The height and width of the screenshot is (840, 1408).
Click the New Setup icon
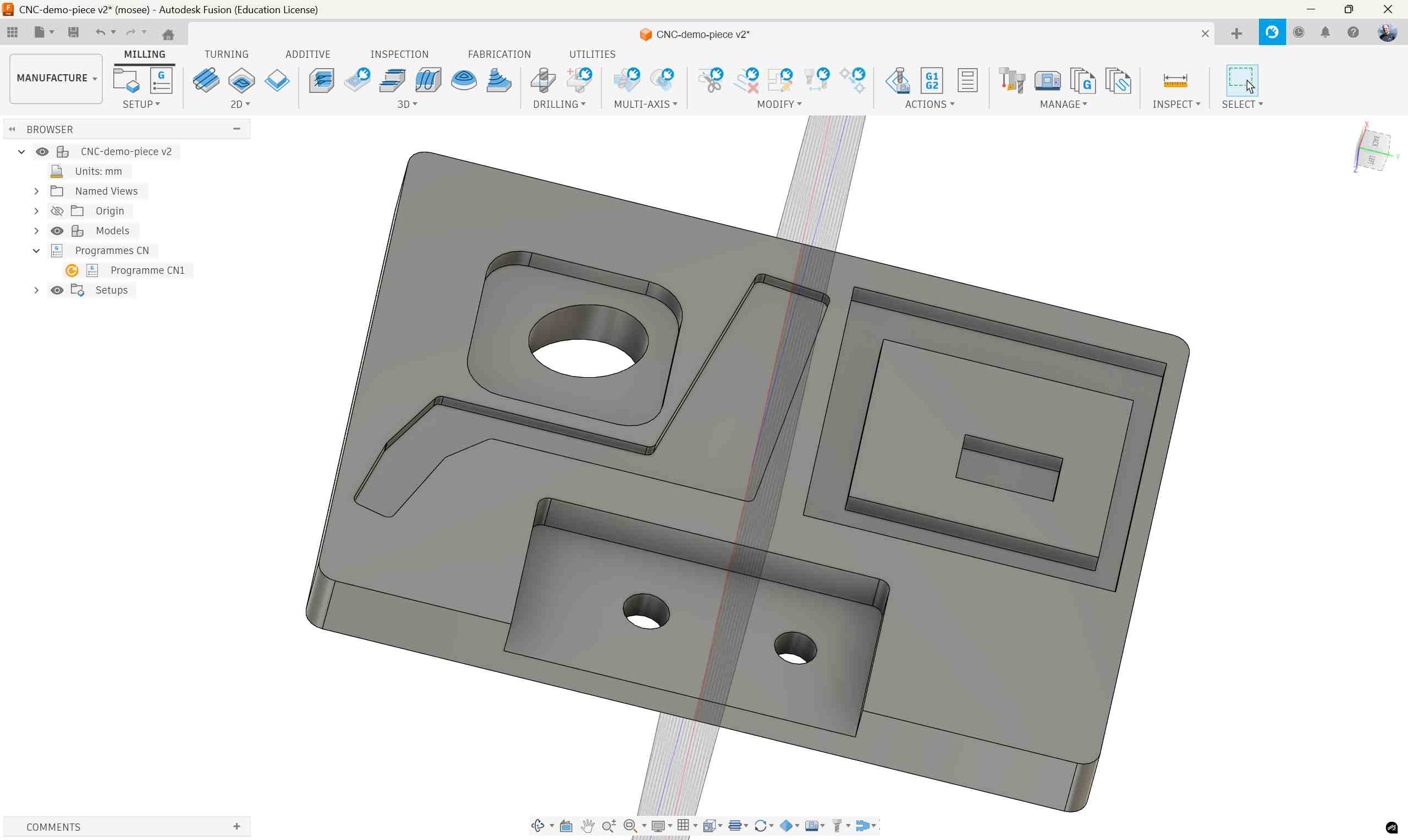[x=126, y=80]
